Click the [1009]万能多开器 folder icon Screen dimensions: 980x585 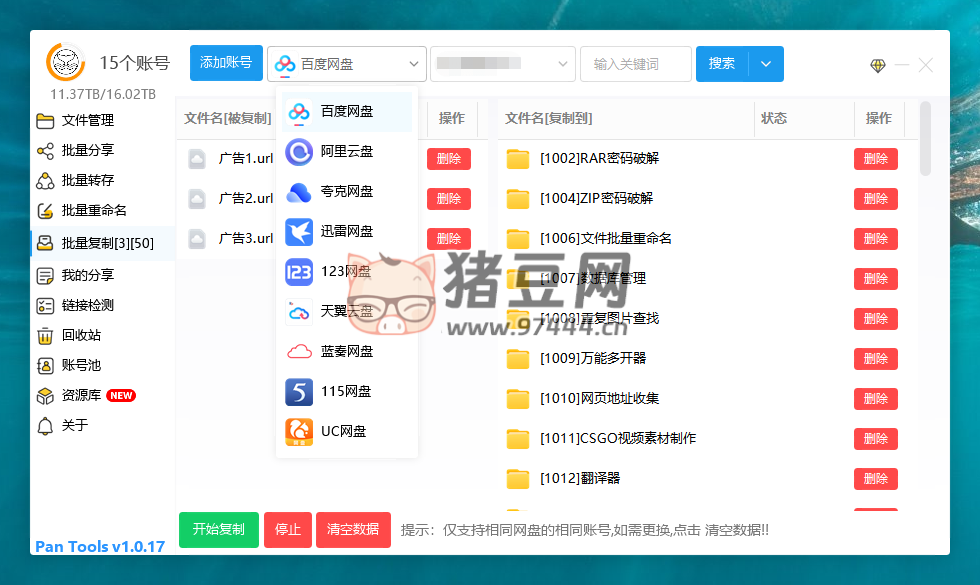[x=518, y=359]
